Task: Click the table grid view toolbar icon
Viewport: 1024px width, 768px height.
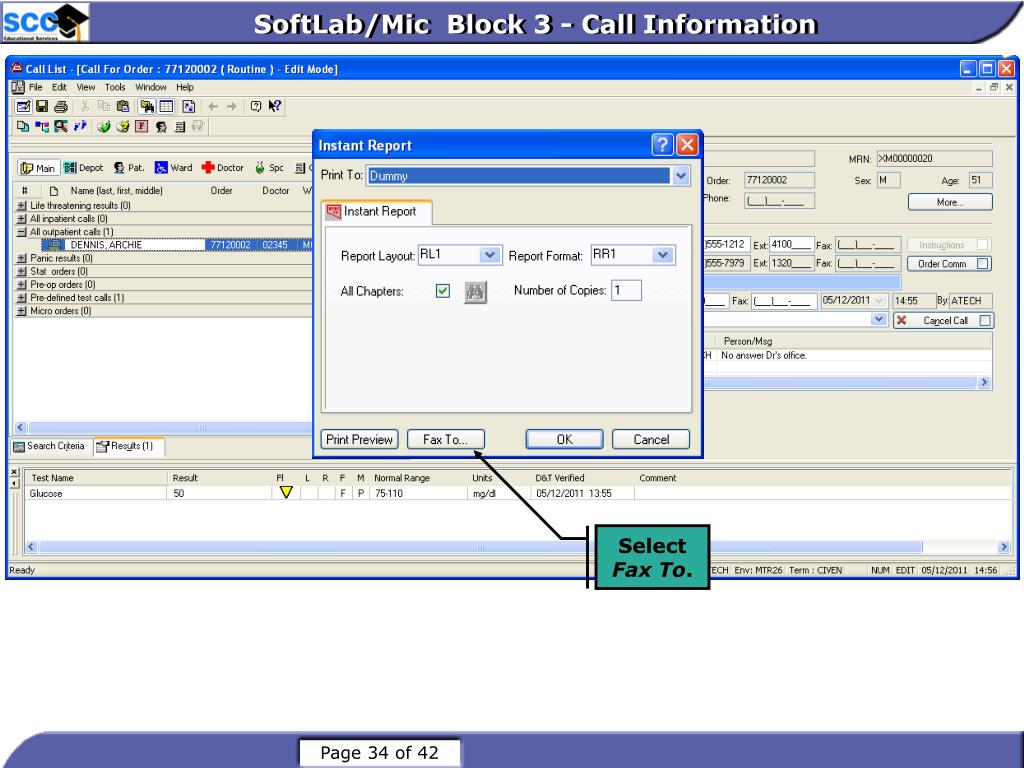Action: coord(167,106)
